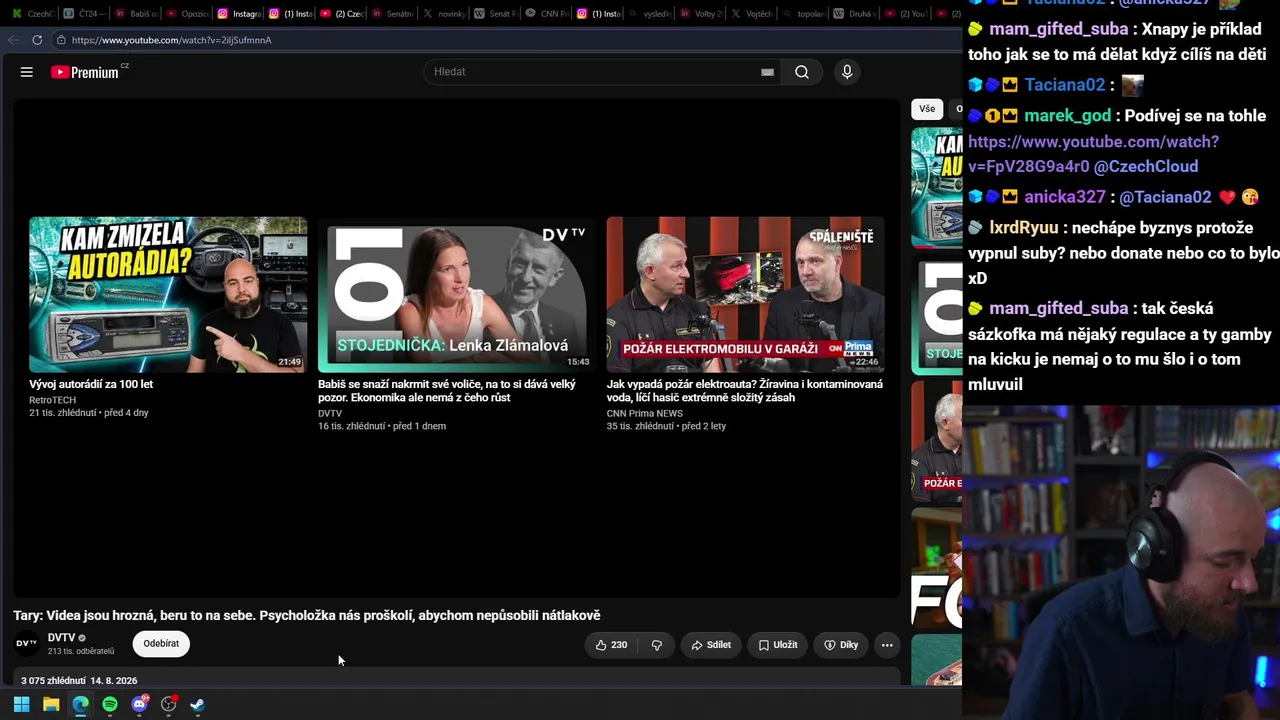The height and width of the screenshot is (720, 1280).
Task: Go back with browser back arrow
Action: pyautogui.click(x=12, y=40)
